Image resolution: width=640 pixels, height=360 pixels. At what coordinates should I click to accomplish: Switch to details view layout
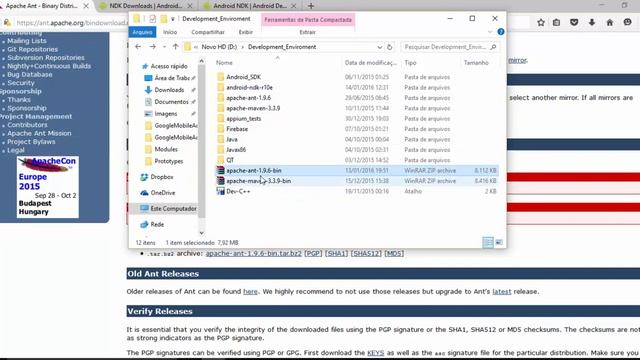(x=488, y=242)
